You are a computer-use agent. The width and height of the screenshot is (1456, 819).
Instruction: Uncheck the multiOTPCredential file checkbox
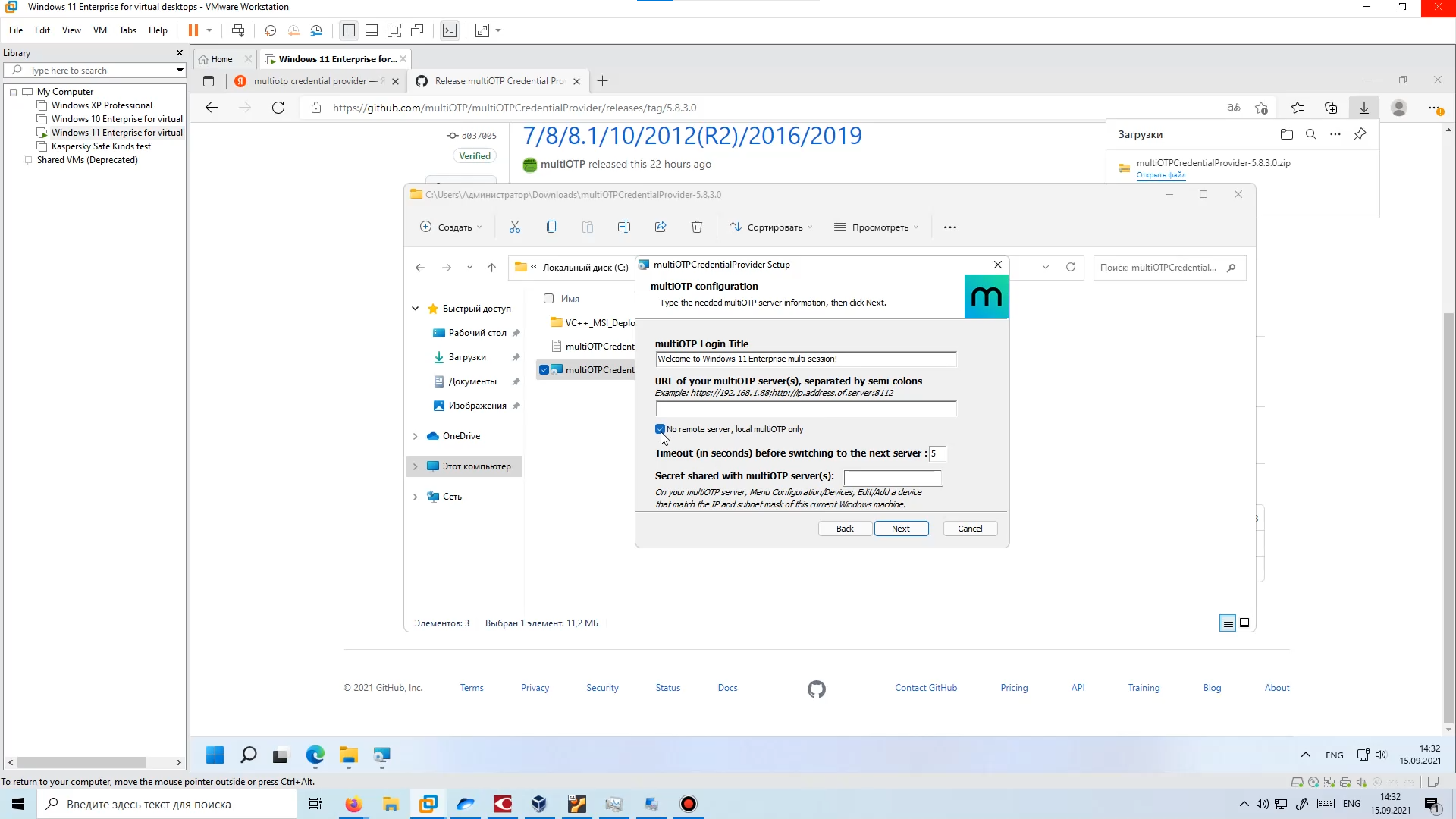tap(544, 370)
